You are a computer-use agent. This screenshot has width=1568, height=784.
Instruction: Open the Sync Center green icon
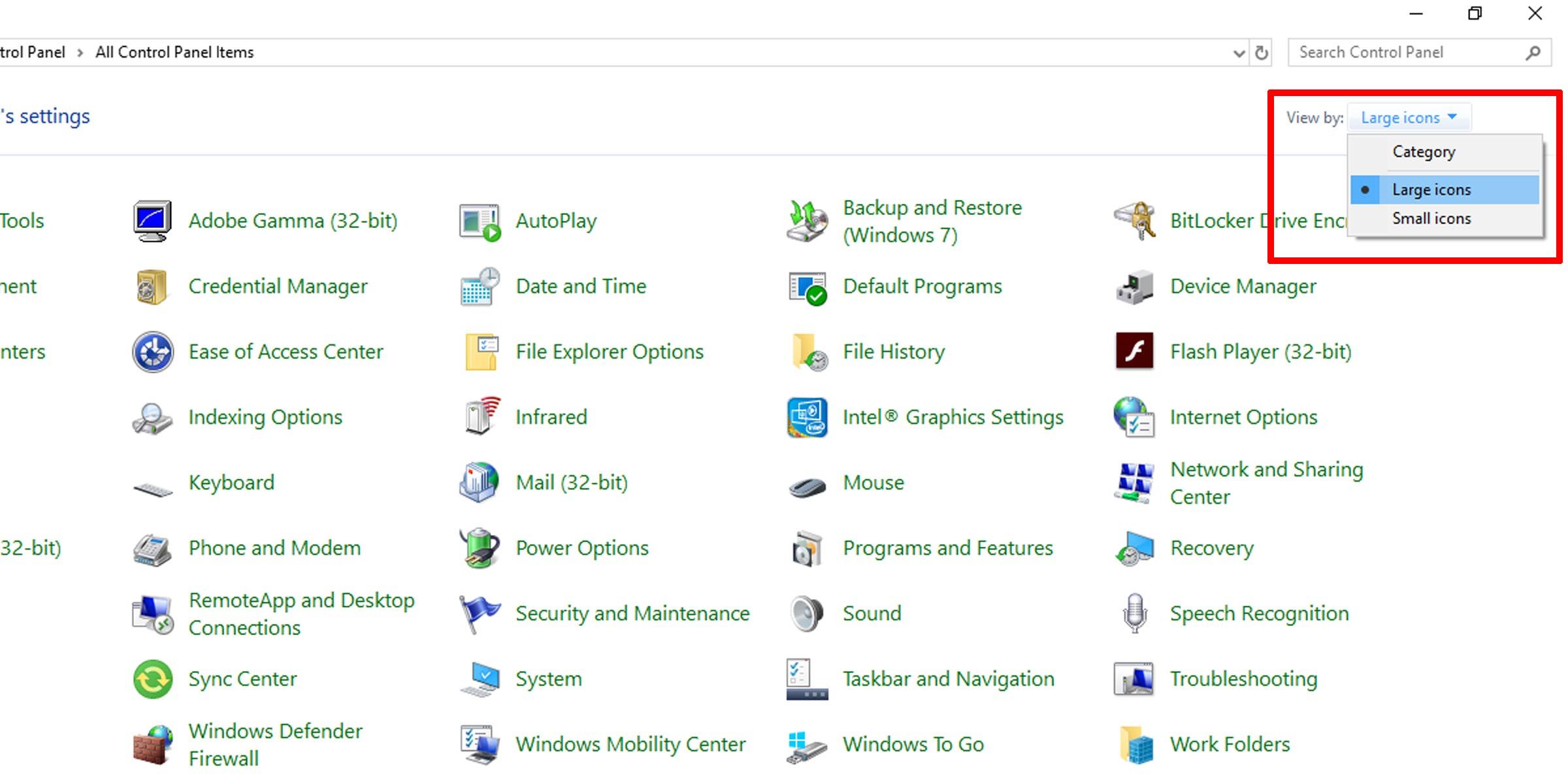pos(152,679)
